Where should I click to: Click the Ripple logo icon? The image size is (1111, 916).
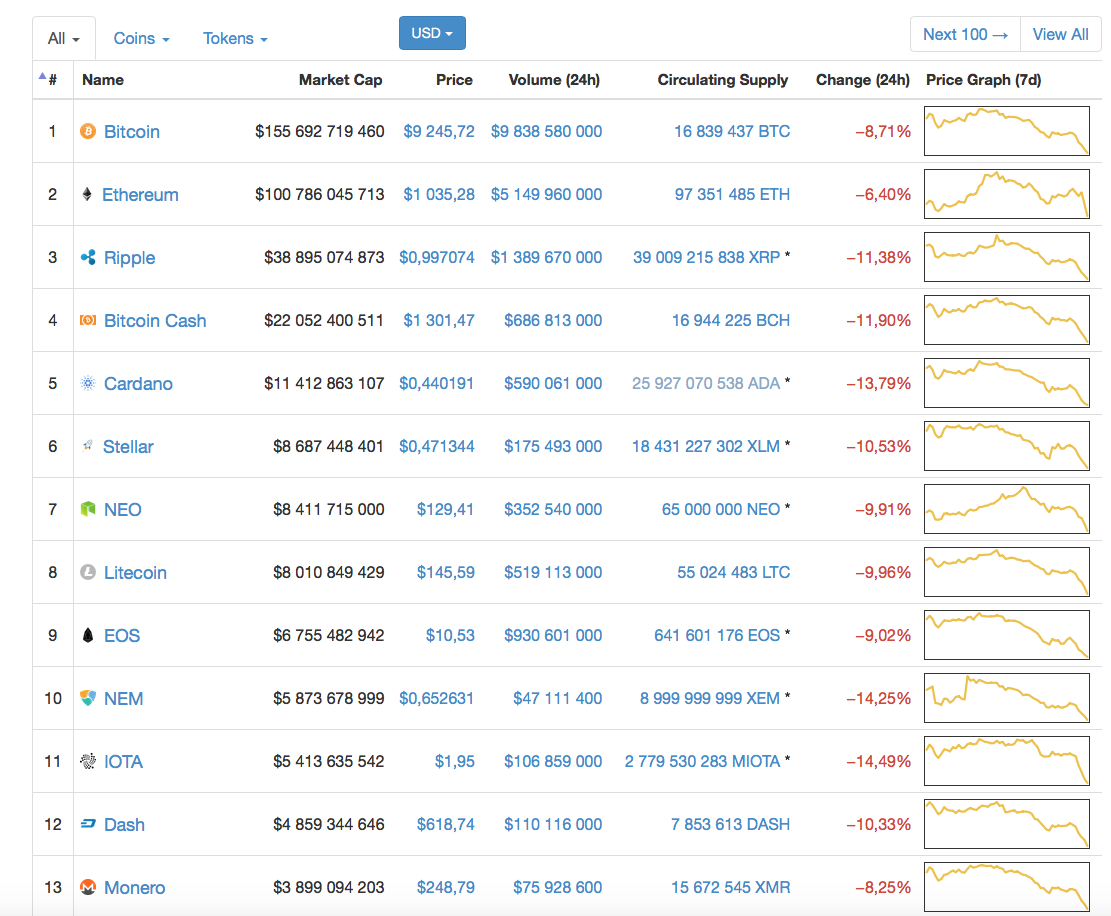click(88, 257)
